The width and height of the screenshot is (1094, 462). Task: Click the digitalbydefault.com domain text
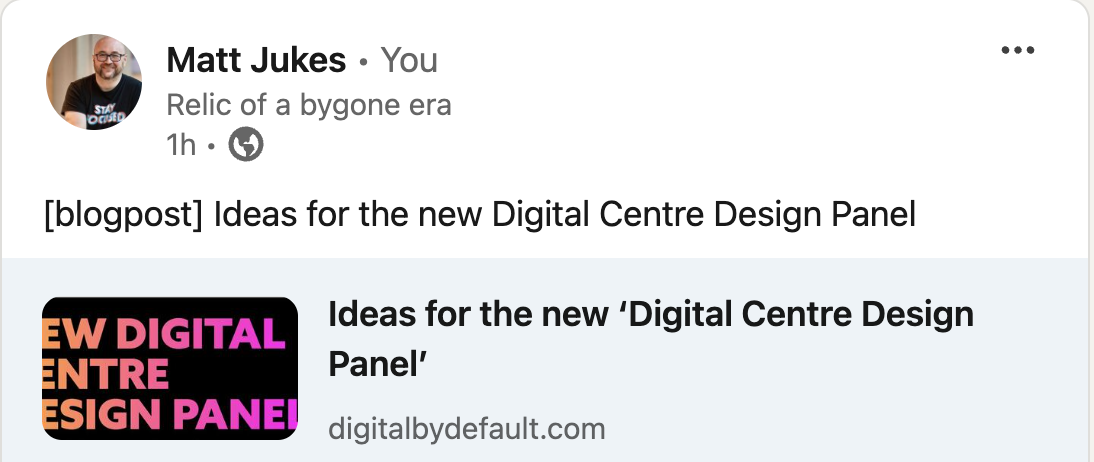[x=467, y=430]
